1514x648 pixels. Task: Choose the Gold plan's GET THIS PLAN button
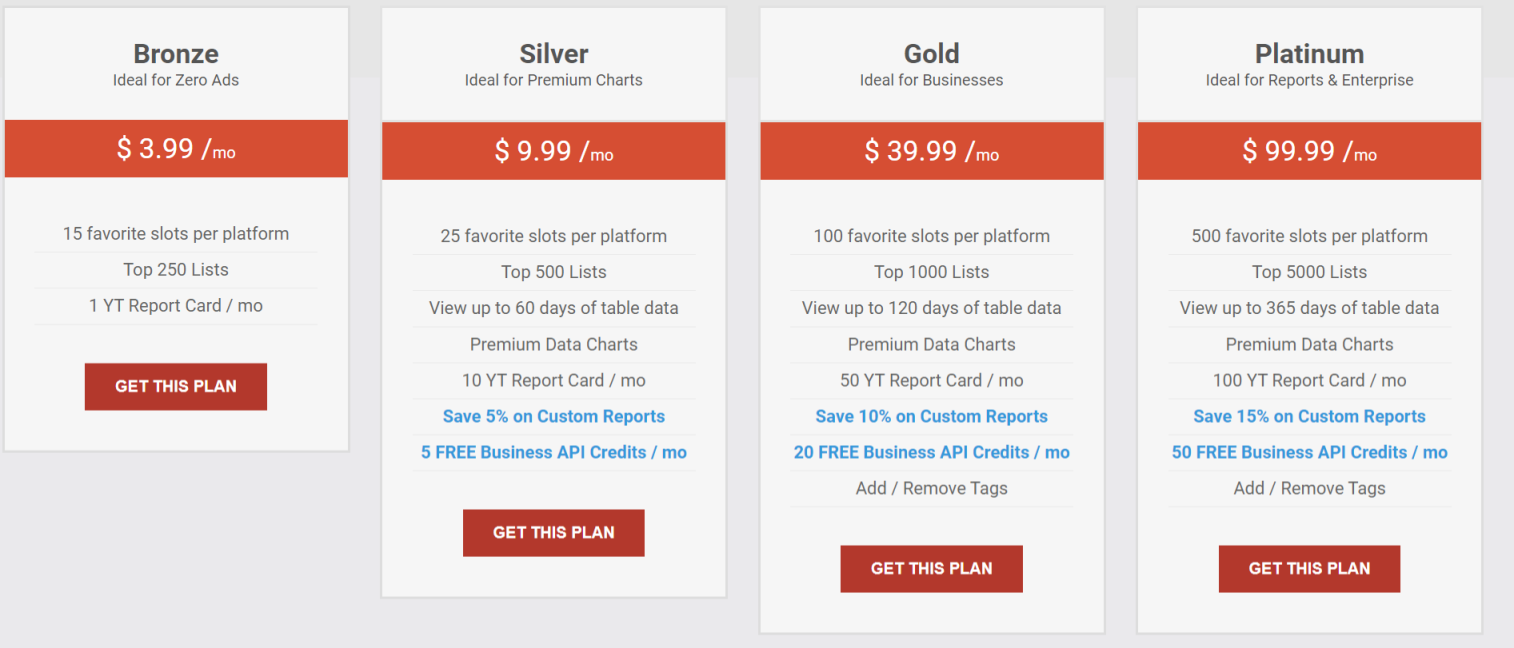[x=931, y=568]
